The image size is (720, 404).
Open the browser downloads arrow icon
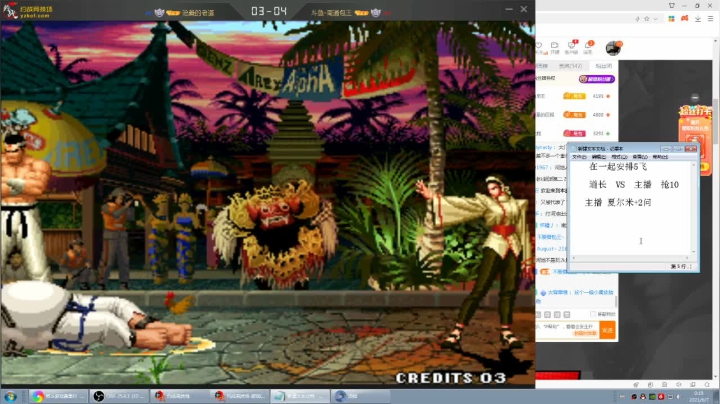pyautogui.click(x=698, y=19)
